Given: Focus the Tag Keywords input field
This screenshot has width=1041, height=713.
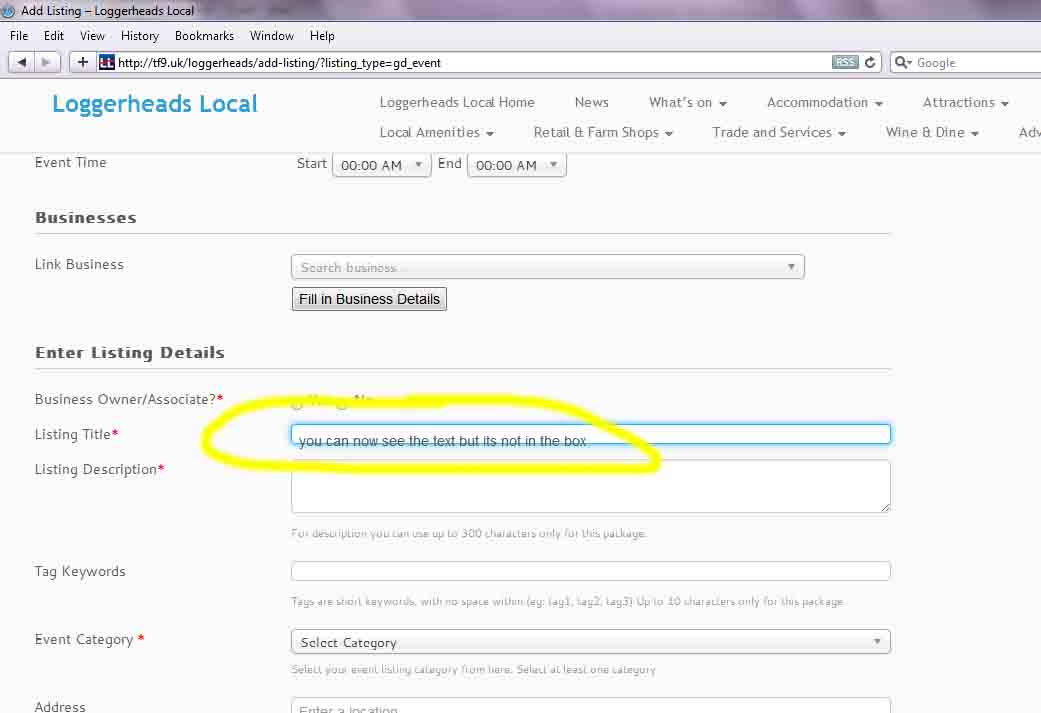Looking at the screenshot, I should coord(590,571).
